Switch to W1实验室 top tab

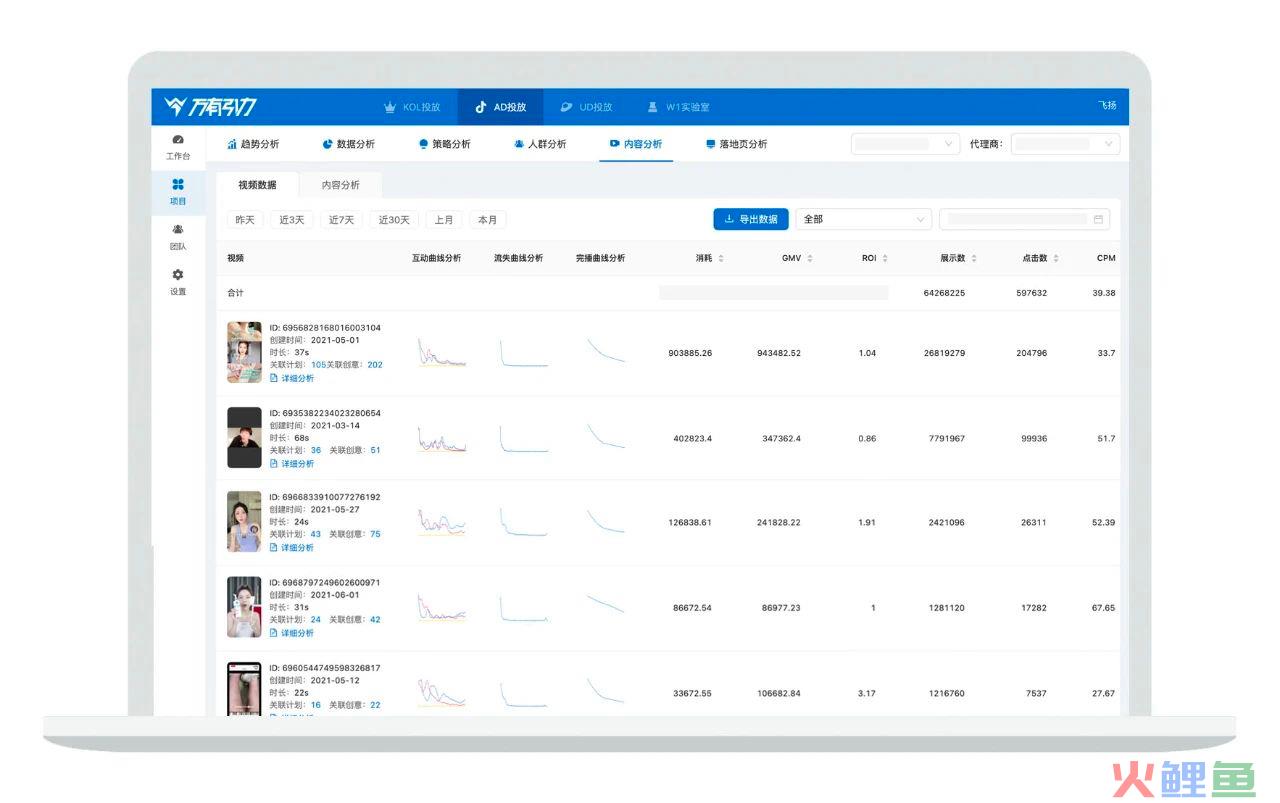(x=679, y=107)
